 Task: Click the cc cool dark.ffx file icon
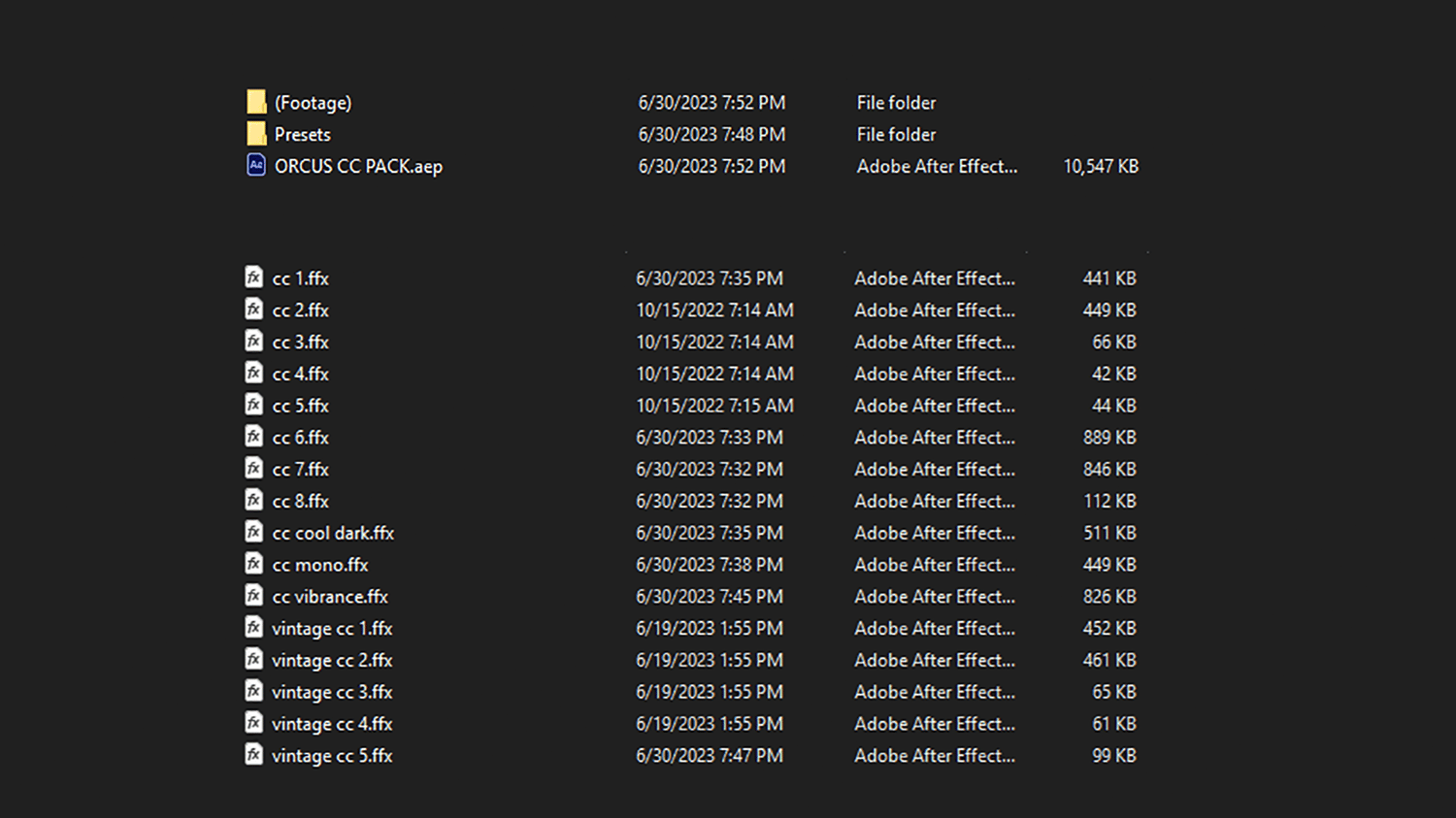[254, 532]
